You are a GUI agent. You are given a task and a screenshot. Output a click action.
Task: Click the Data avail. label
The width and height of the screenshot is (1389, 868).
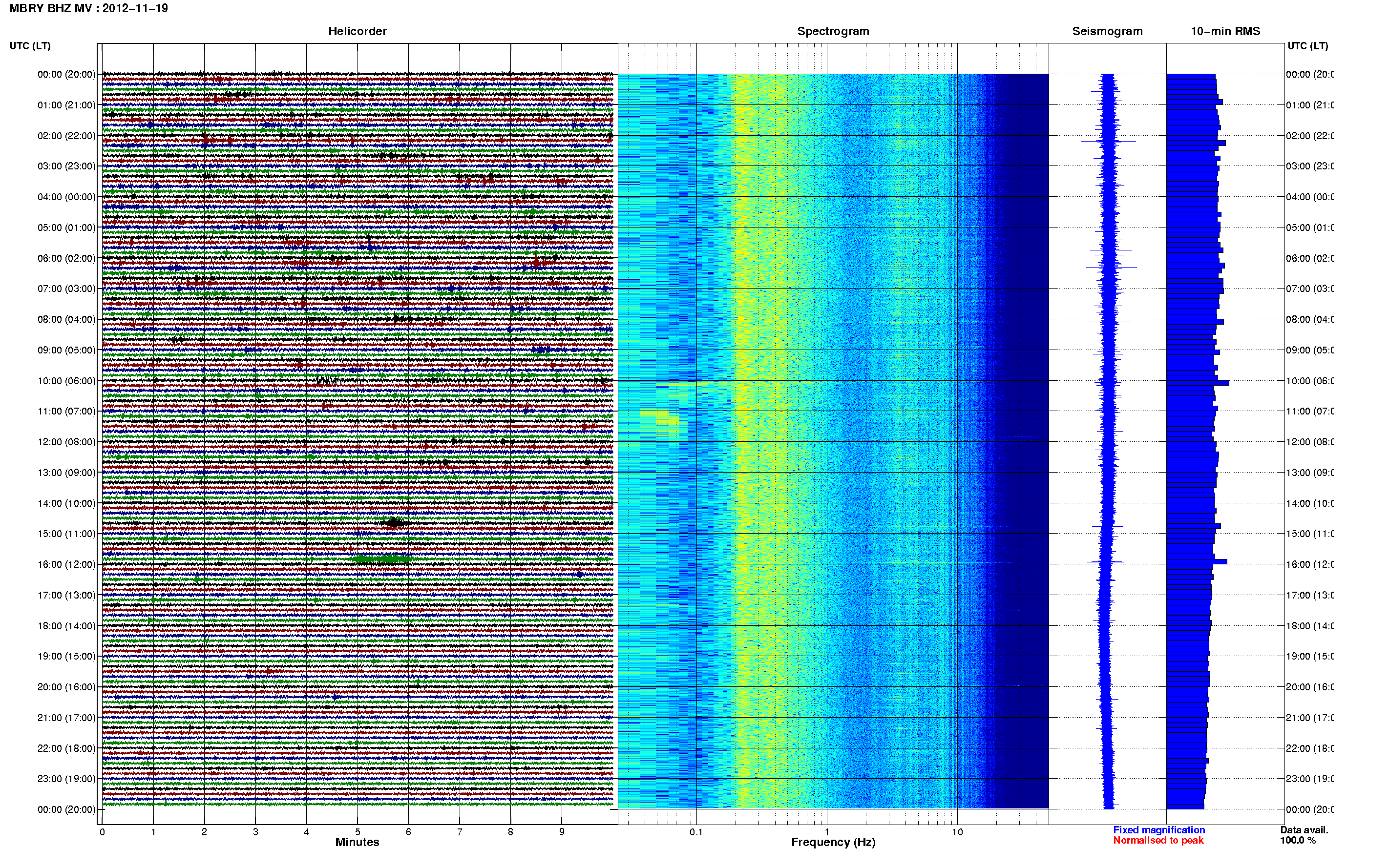(1304, 829)
